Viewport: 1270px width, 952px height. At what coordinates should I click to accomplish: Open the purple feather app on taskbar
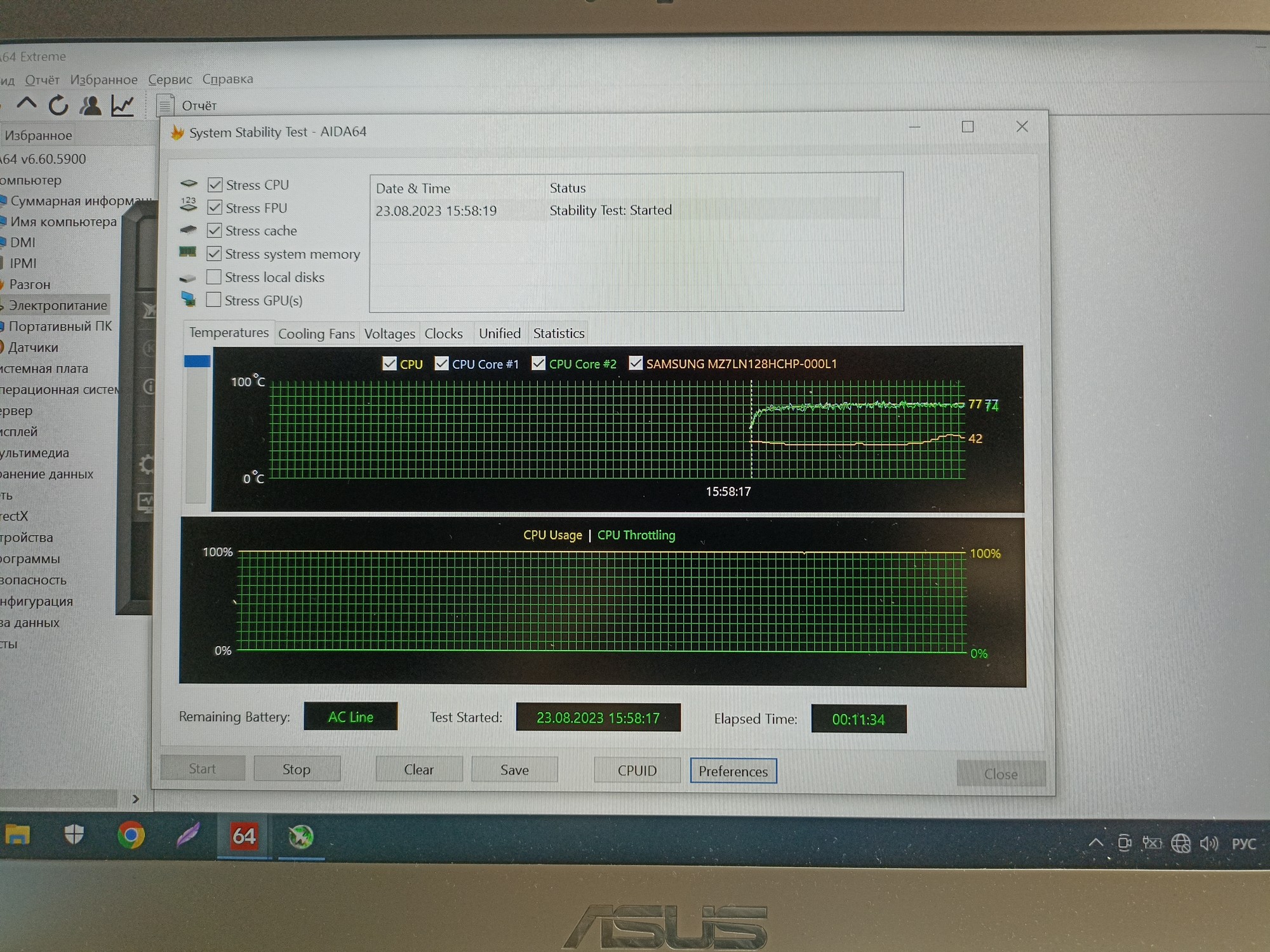pos(188,836)
